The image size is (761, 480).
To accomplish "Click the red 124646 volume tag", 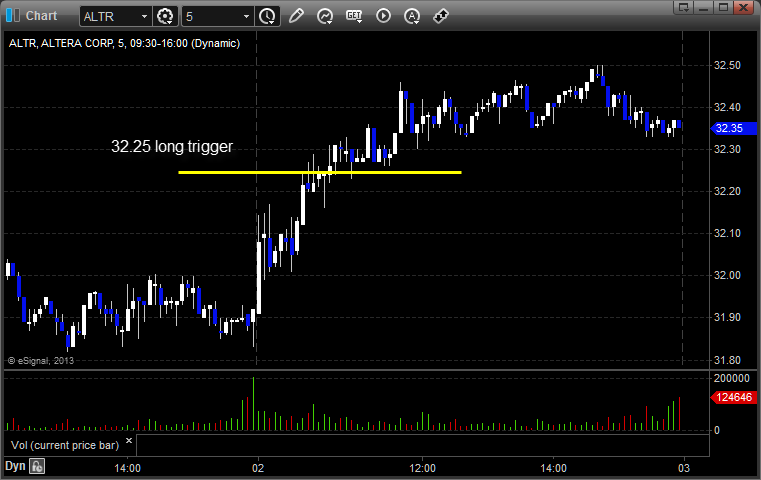I will click(x=732, y=397).
